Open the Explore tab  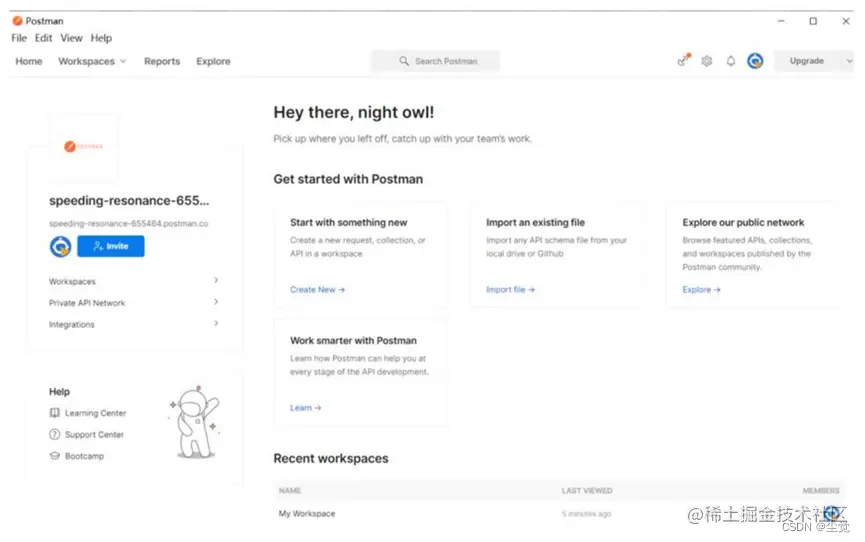pyautogui.click(x=213, y=61)
